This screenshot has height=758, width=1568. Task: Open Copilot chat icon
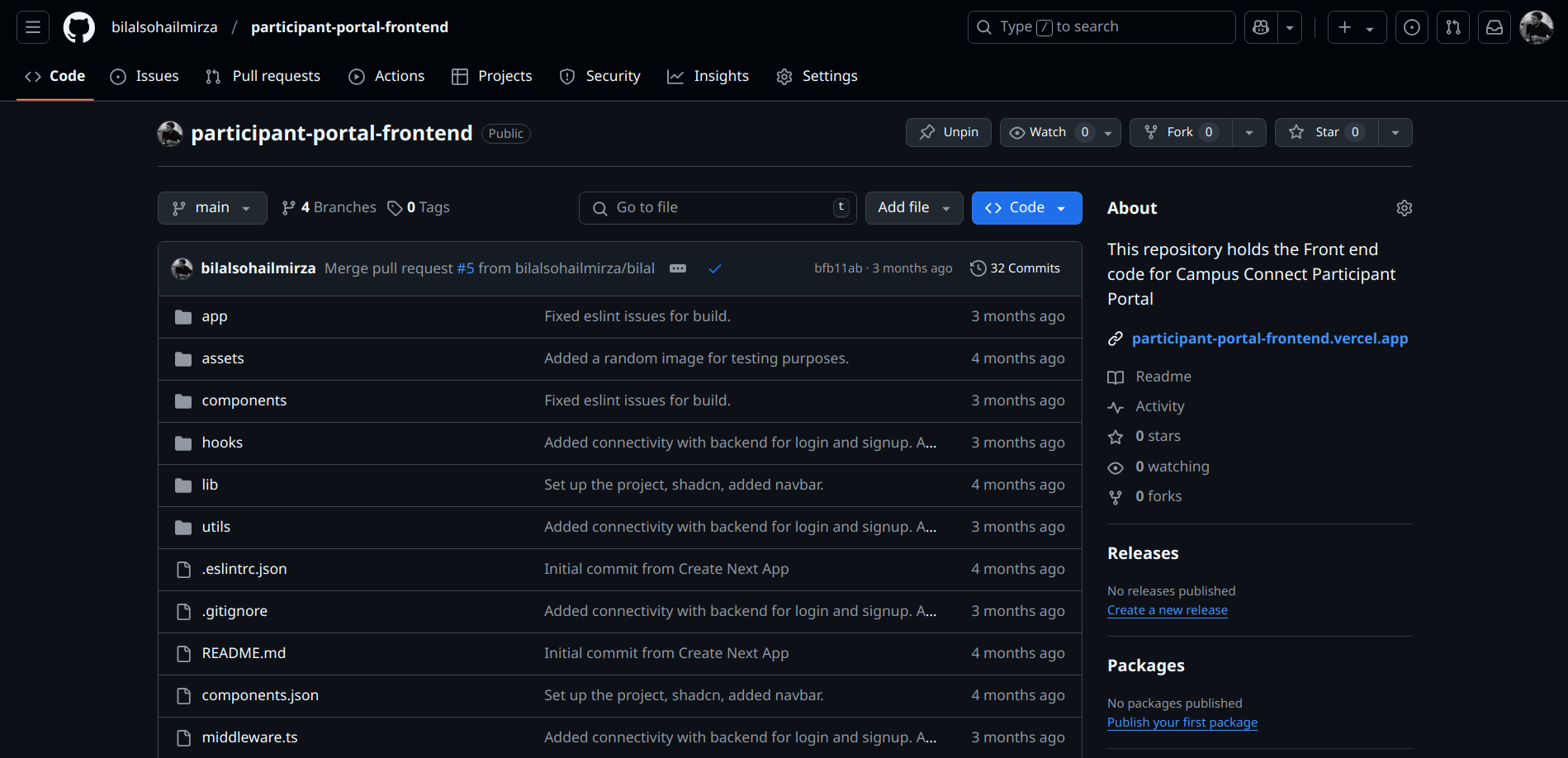click(1261, 27)
